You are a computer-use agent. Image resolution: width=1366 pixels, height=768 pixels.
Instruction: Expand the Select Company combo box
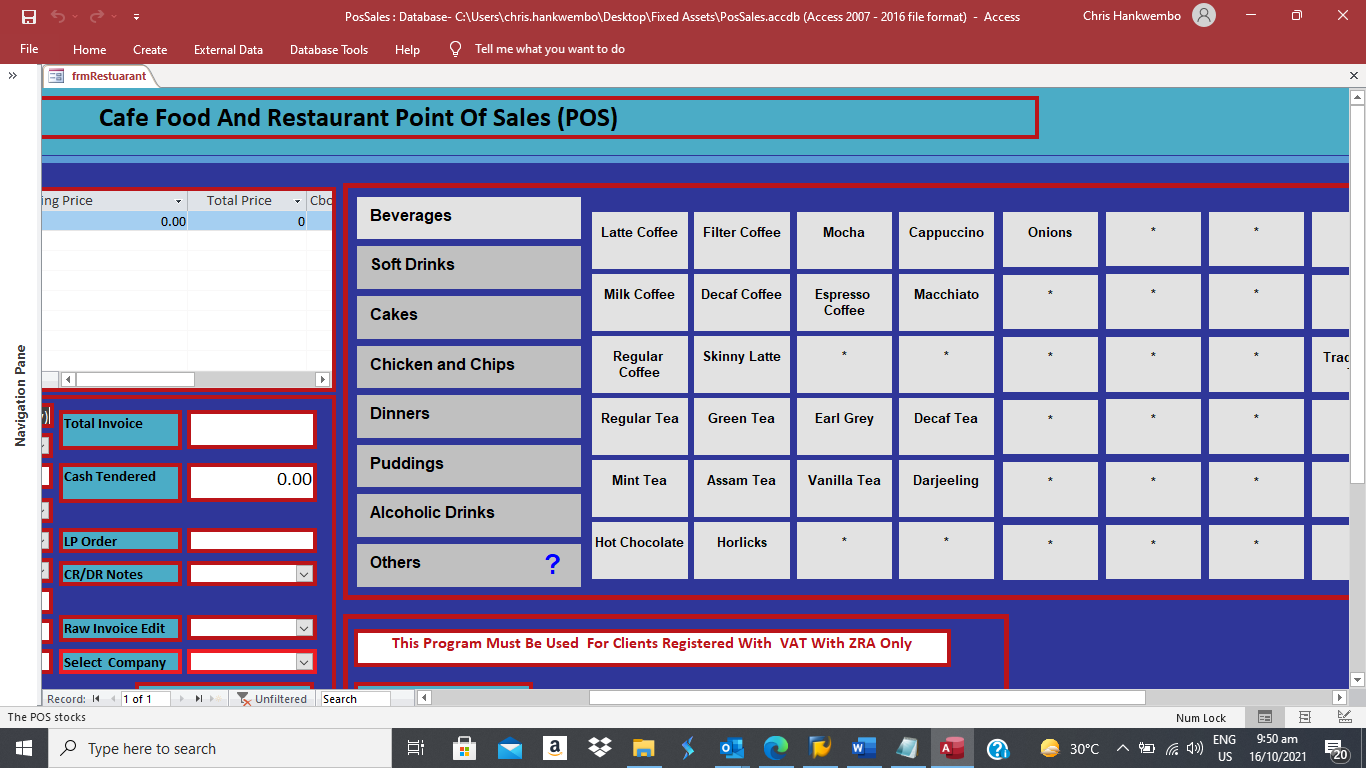click(303, 661)
